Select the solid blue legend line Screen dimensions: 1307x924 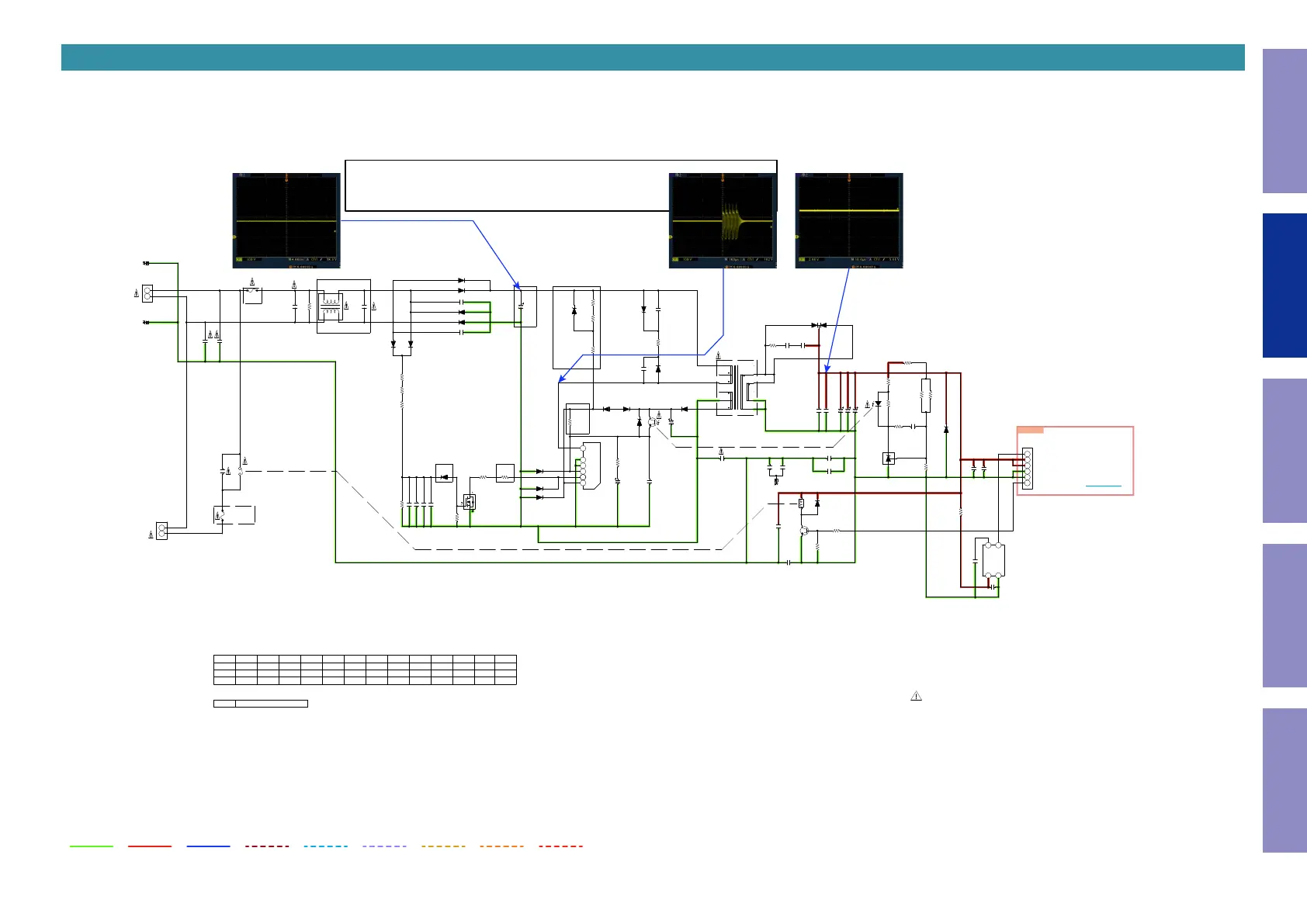(209, 846)
